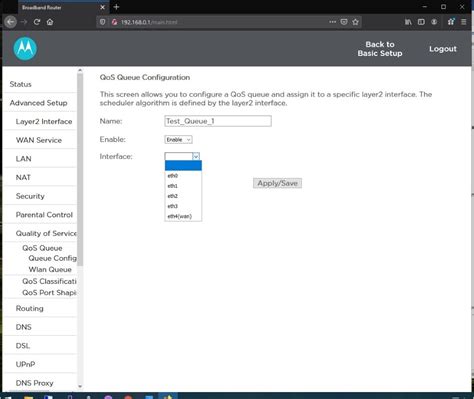Open the Firefox hamburger menu

(464, 22)
